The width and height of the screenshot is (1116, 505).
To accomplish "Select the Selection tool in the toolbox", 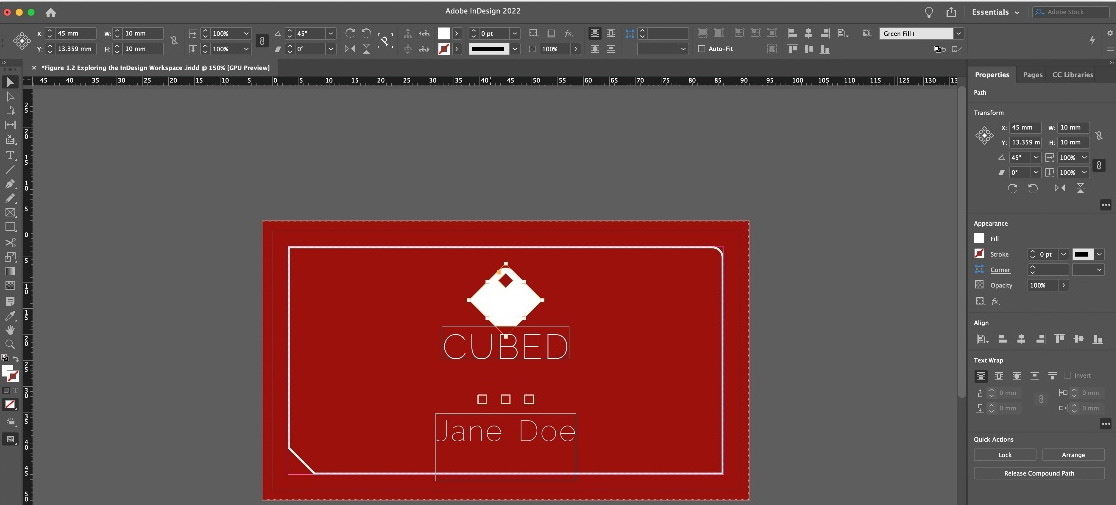I will coord(10,83).
